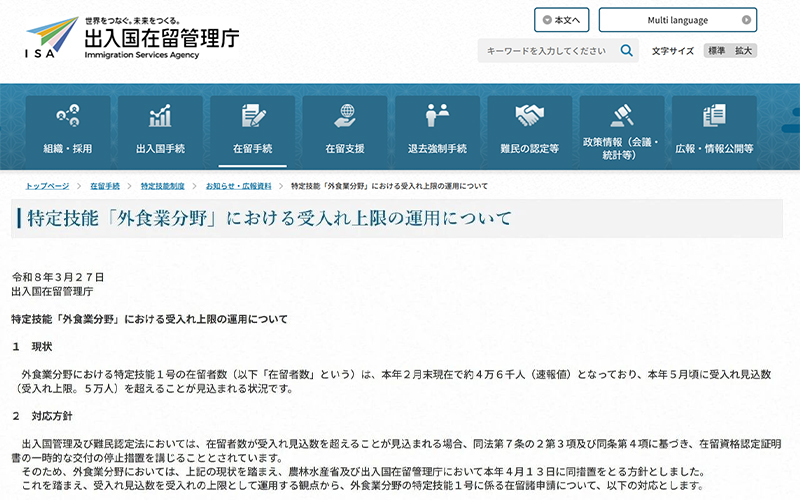The width and height of the screenshot is (800, 500).
Task: Go to お知らせ・広報資料 breadcrumb link
Action: (x=239, y=186)
